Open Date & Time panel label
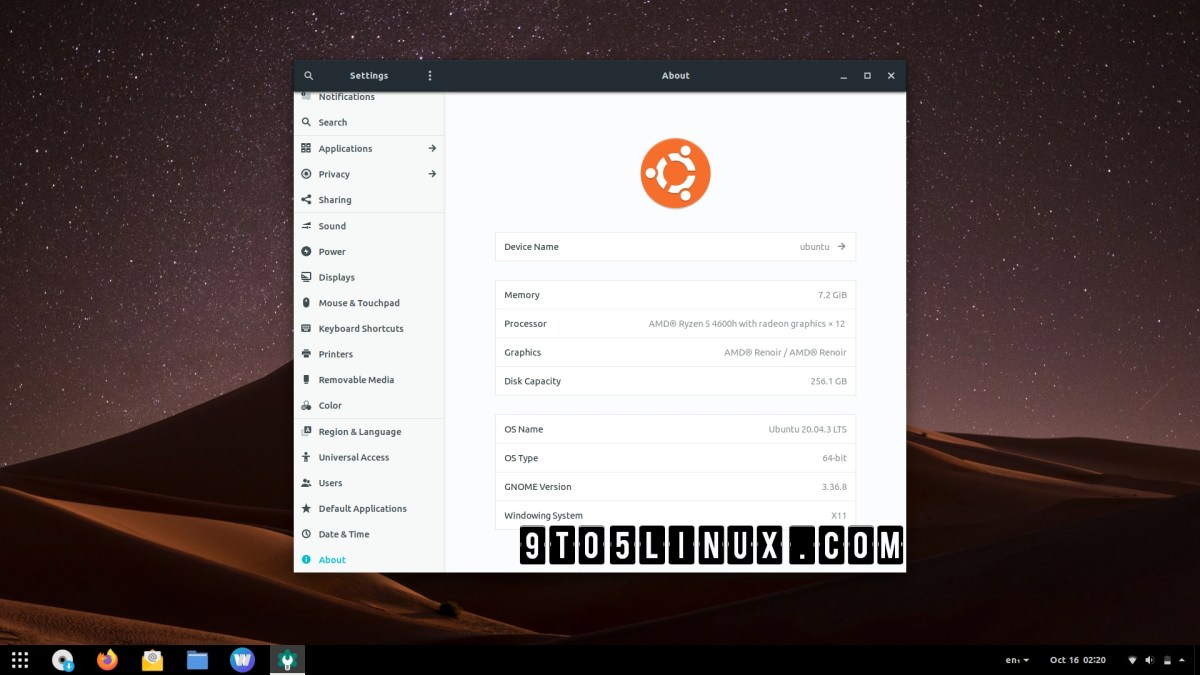Screen dimensions: 1200x675 344,534
